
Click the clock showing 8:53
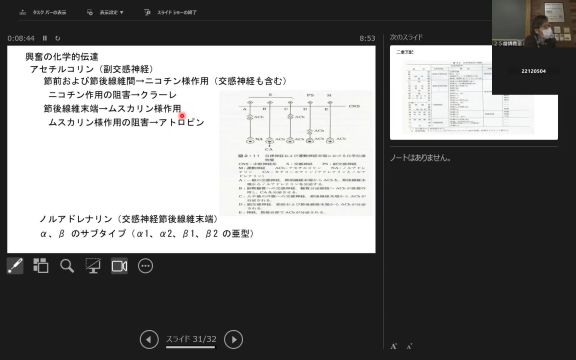point(367,38)
